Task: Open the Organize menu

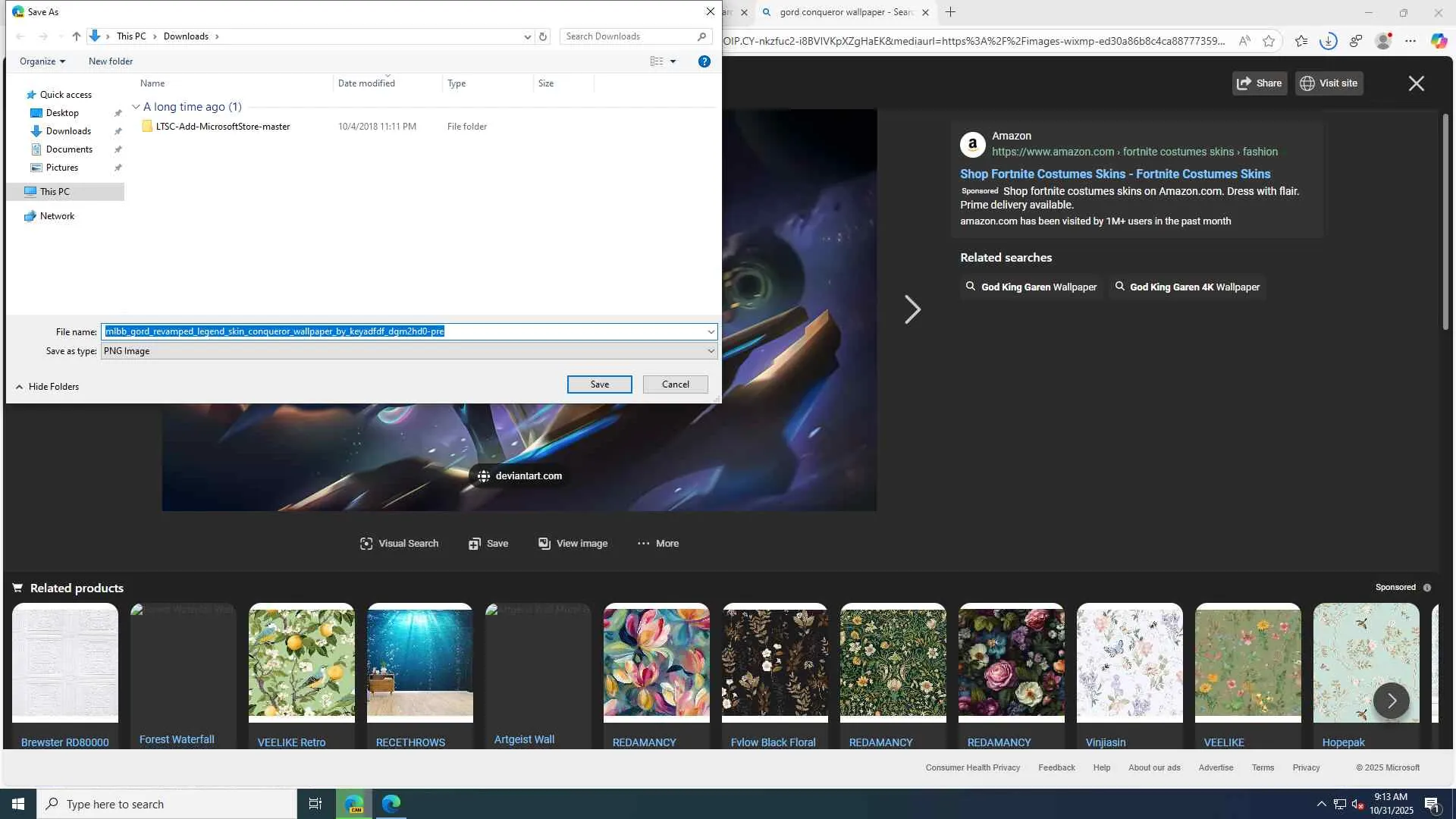Action: 42,61
